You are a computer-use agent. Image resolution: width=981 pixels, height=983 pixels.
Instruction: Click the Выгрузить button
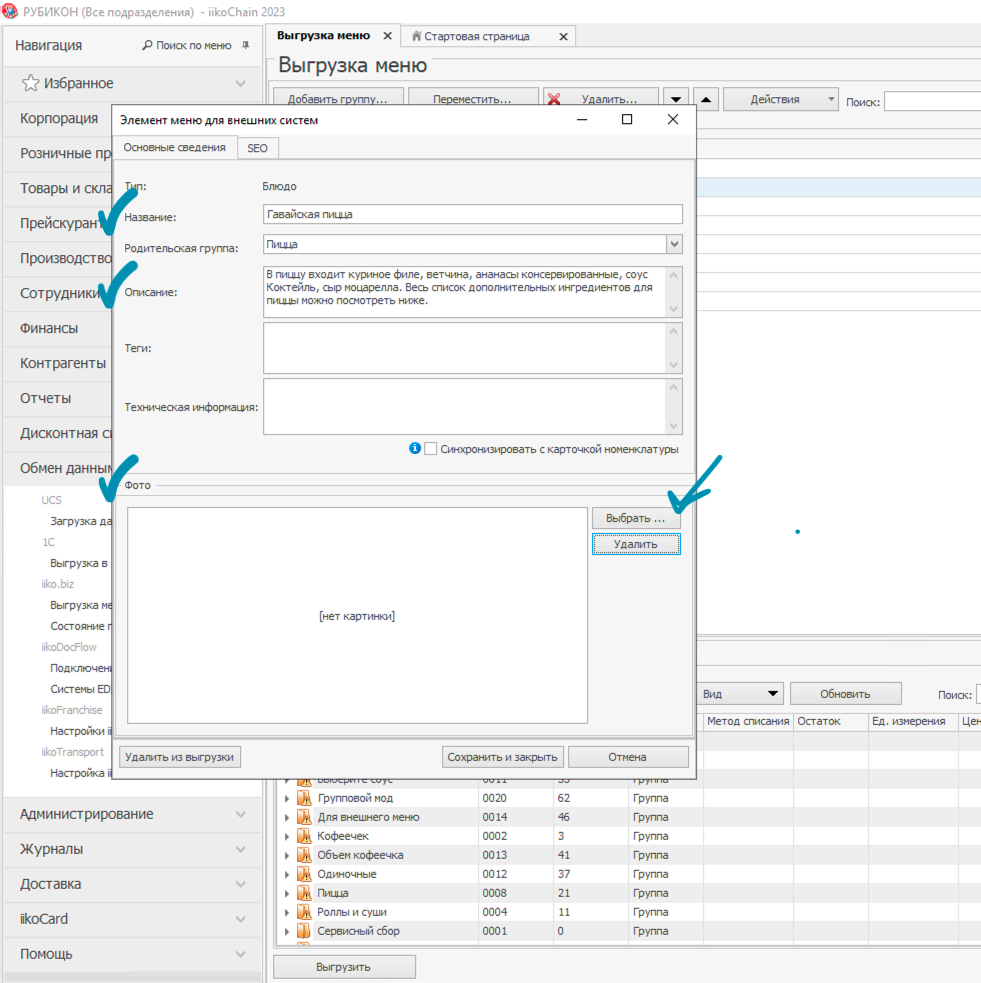coord(343,967)
